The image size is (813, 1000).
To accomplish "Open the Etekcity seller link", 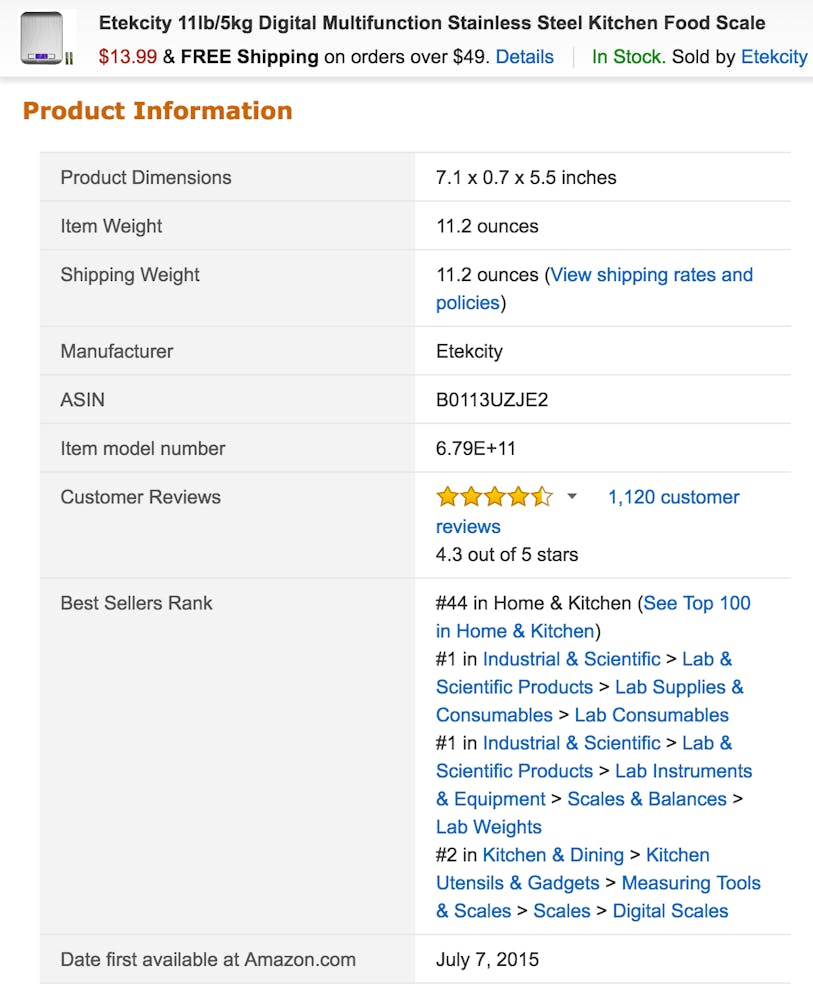I will [773, 57].
